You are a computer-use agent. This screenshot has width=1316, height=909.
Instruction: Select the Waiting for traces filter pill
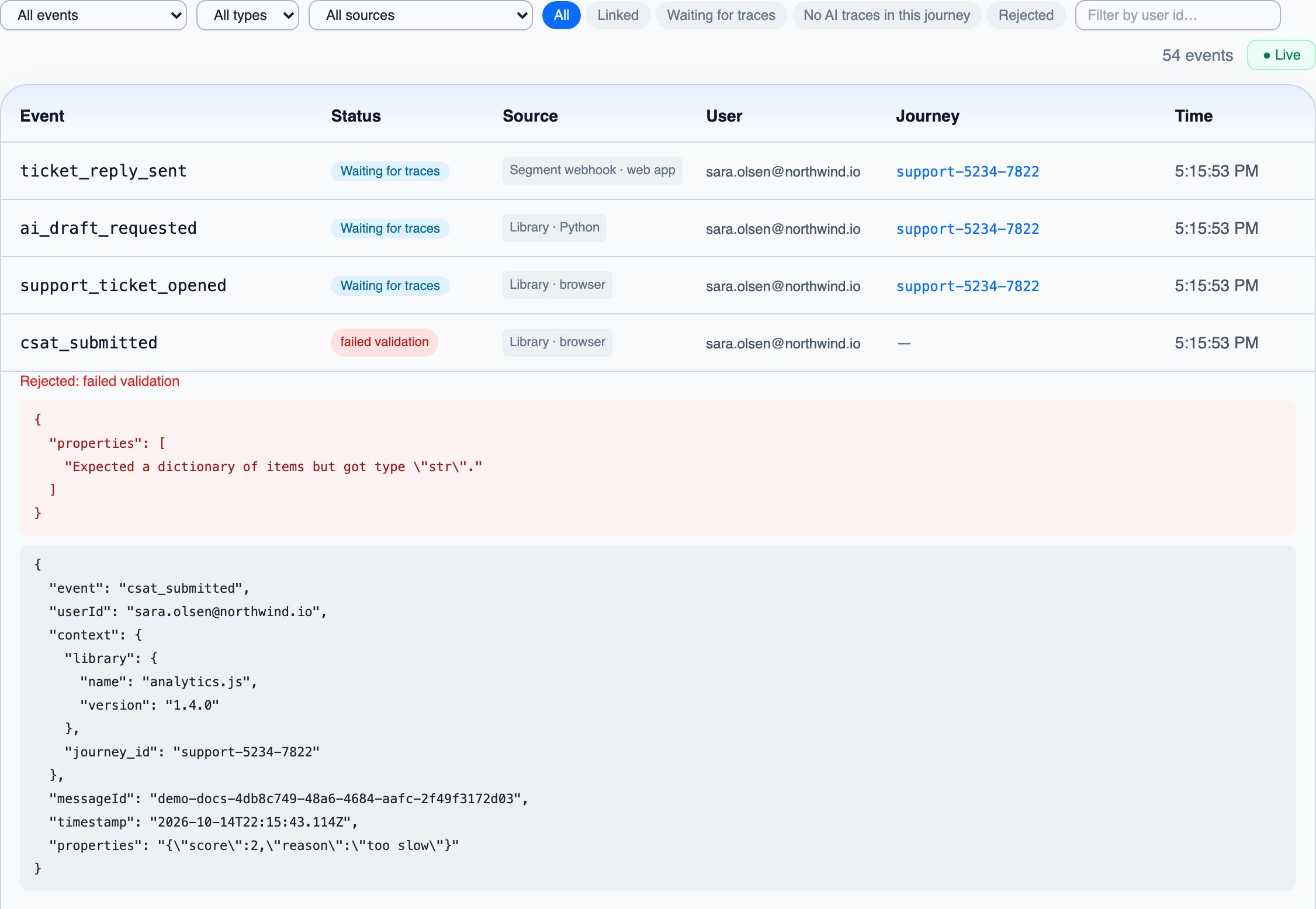721,15
